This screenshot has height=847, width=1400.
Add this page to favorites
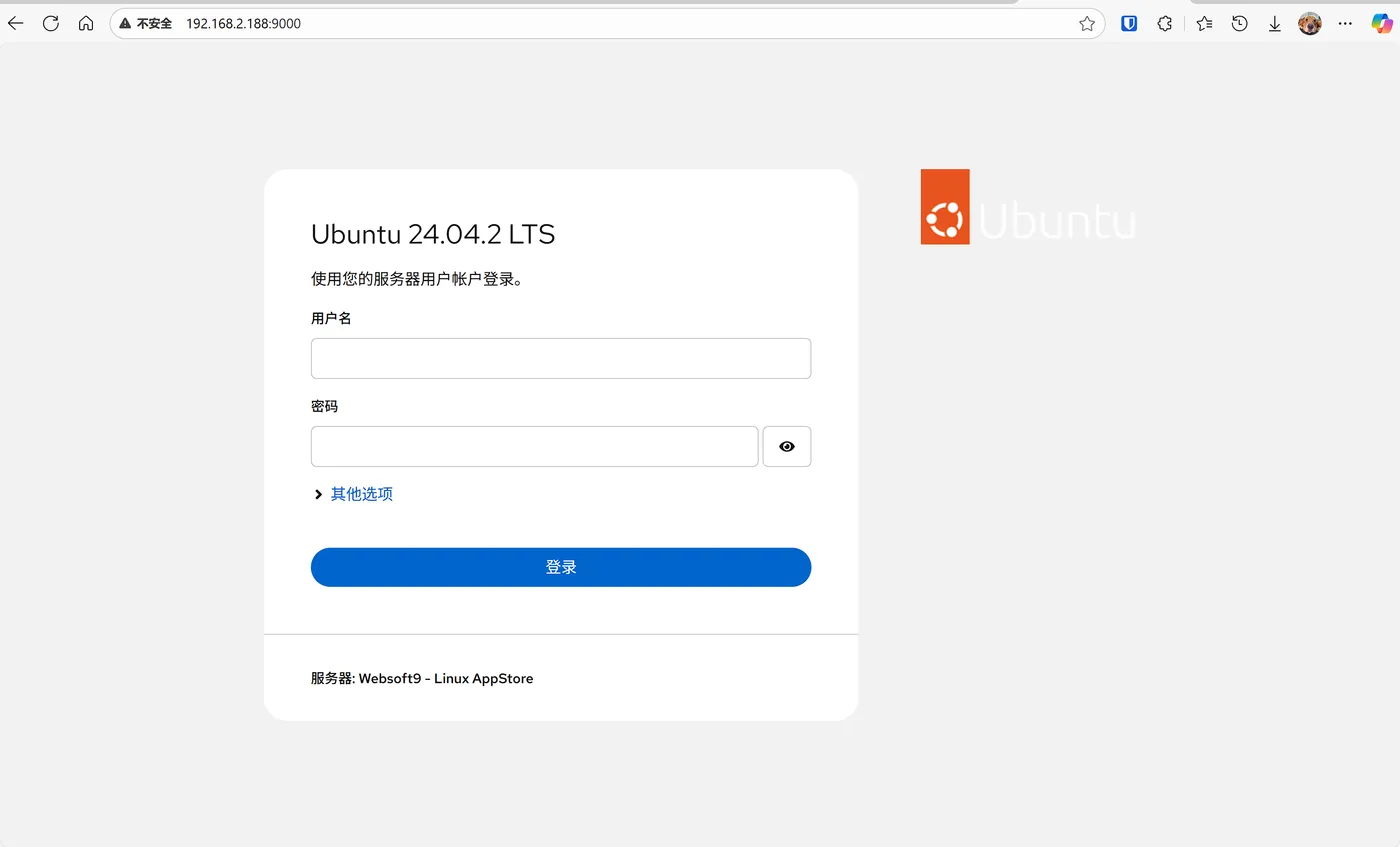tap(1087, 24)
